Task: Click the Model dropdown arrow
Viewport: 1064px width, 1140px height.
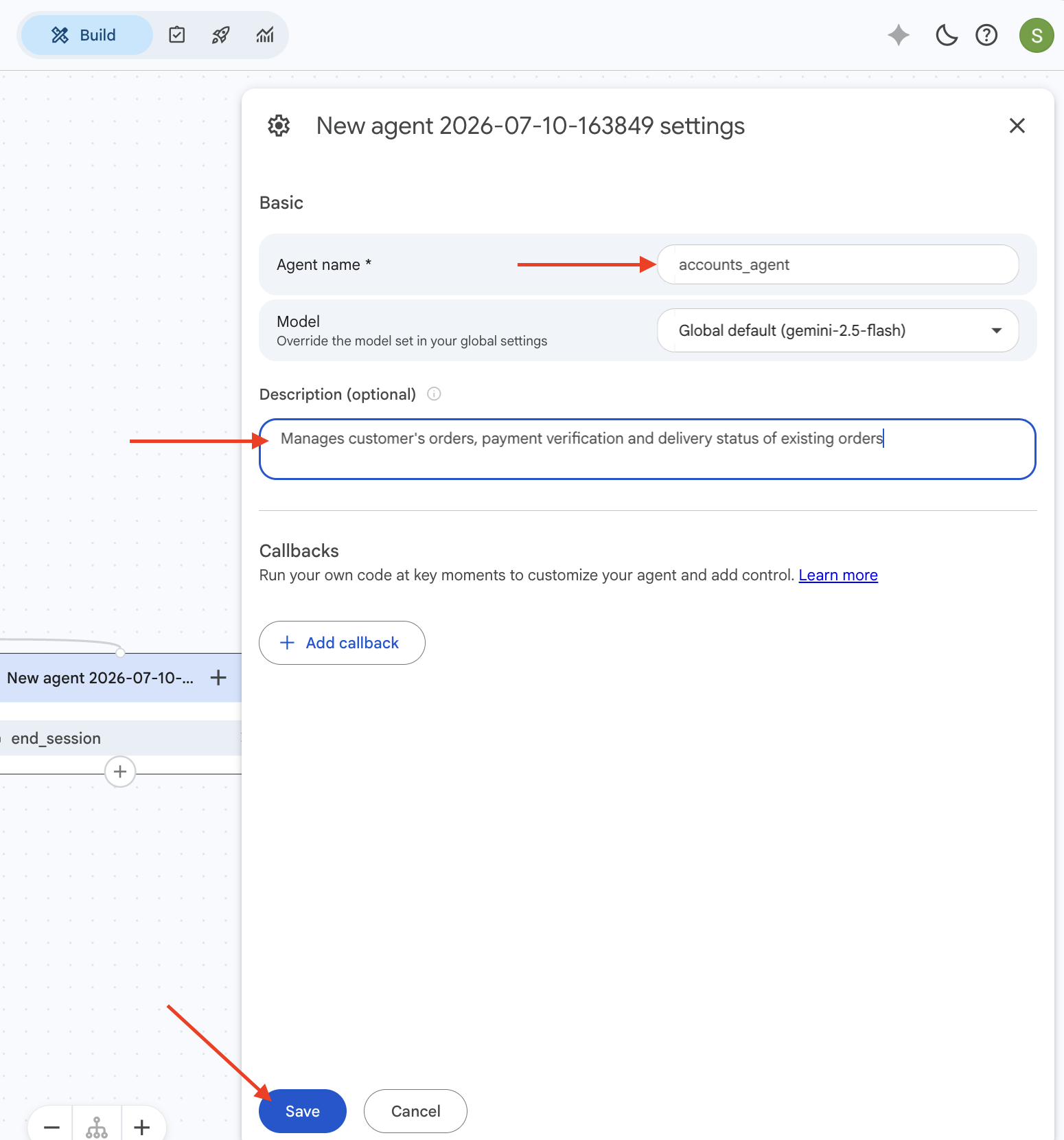Action: point(997,331)
